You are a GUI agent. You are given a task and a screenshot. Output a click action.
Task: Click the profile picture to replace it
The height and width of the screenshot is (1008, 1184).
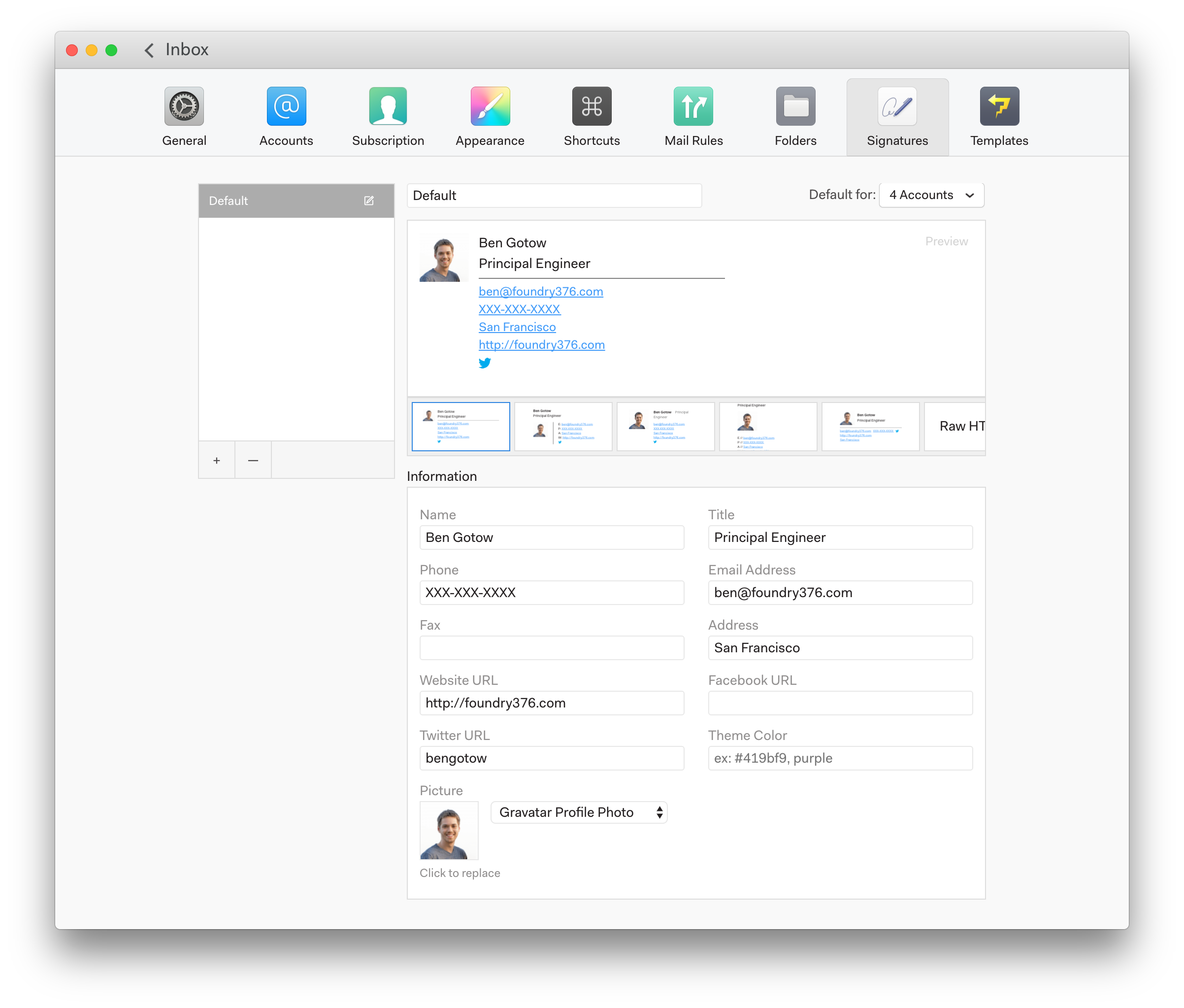[449, 830]
